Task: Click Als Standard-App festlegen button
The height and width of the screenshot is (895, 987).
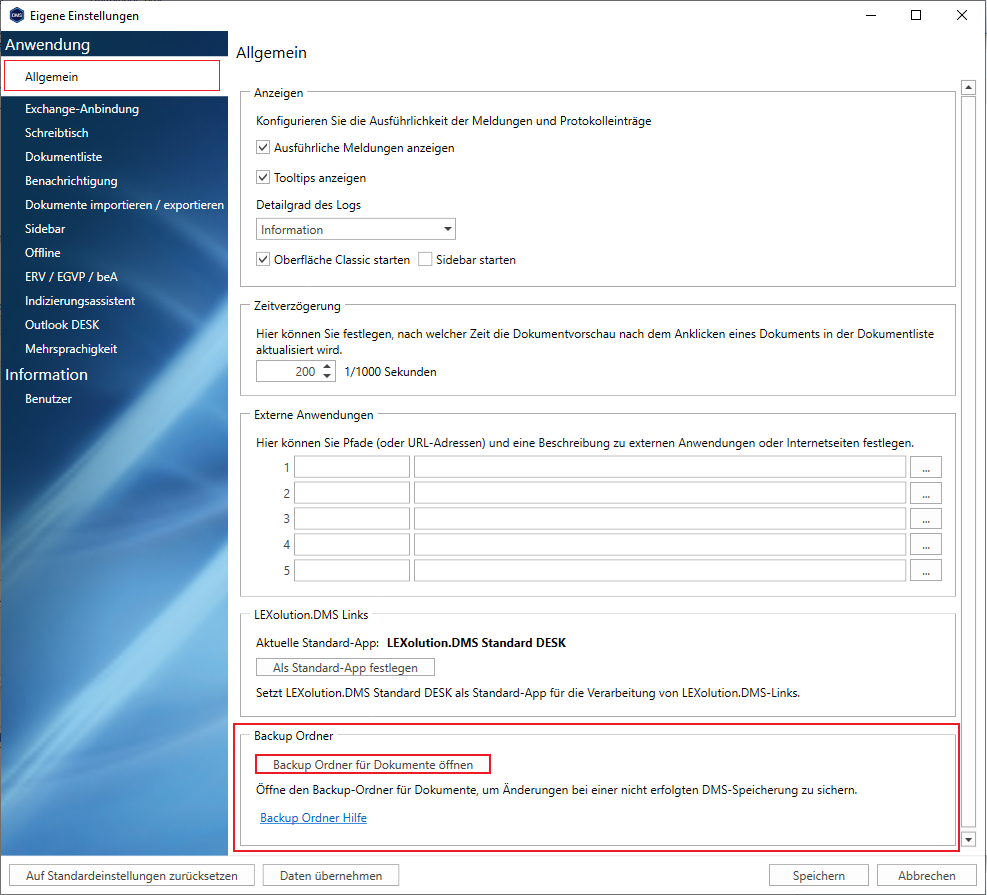Action: pos(345,667)
